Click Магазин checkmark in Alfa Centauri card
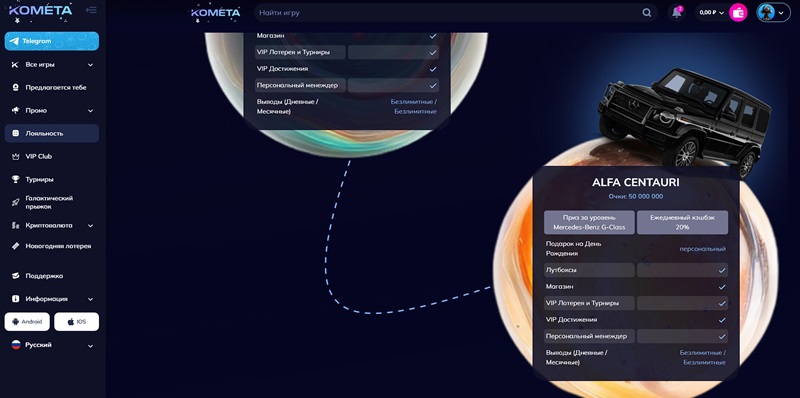This screenshot has width=800, height=398. [x=722, y=287]
